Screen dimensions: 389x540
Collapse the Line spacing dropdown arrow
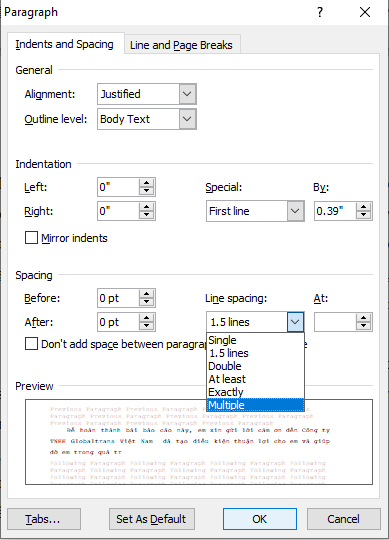[x=295, y=322]
